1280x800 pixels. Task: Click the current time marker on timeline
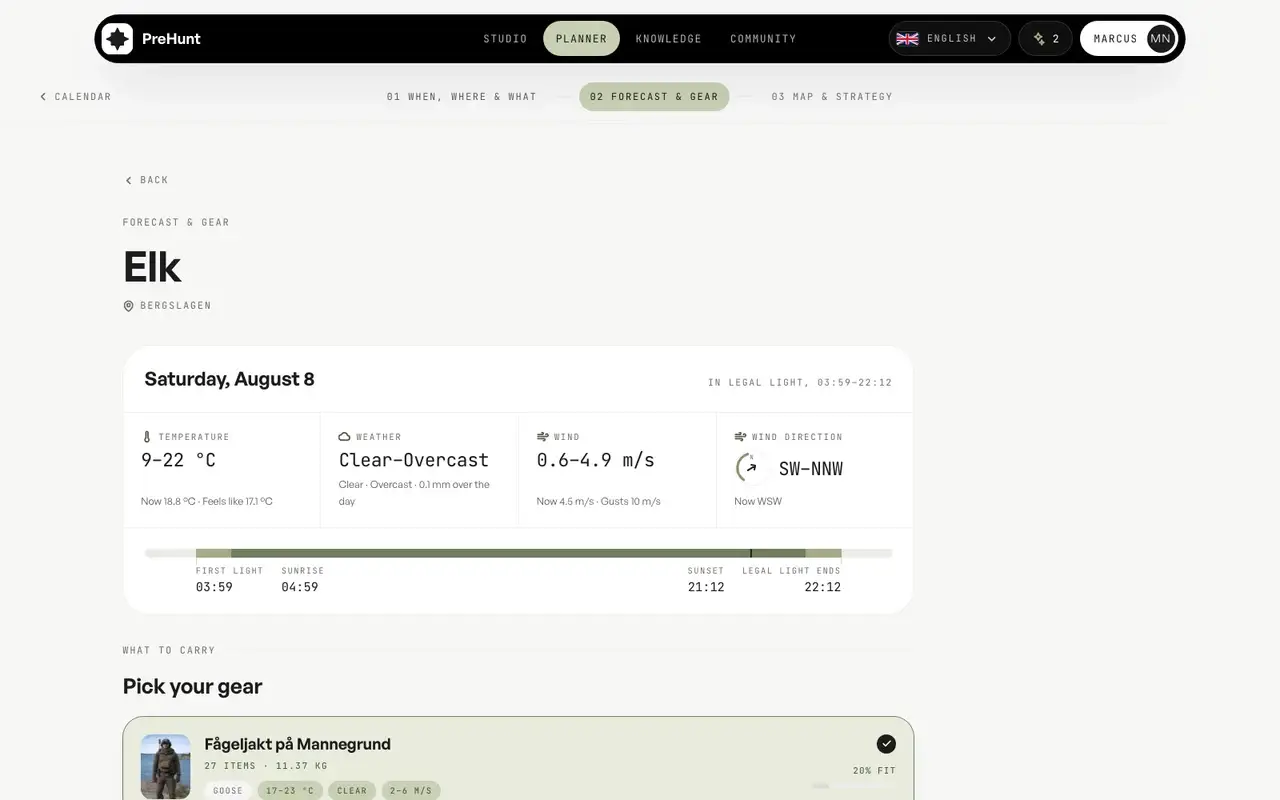coord(751,553)
